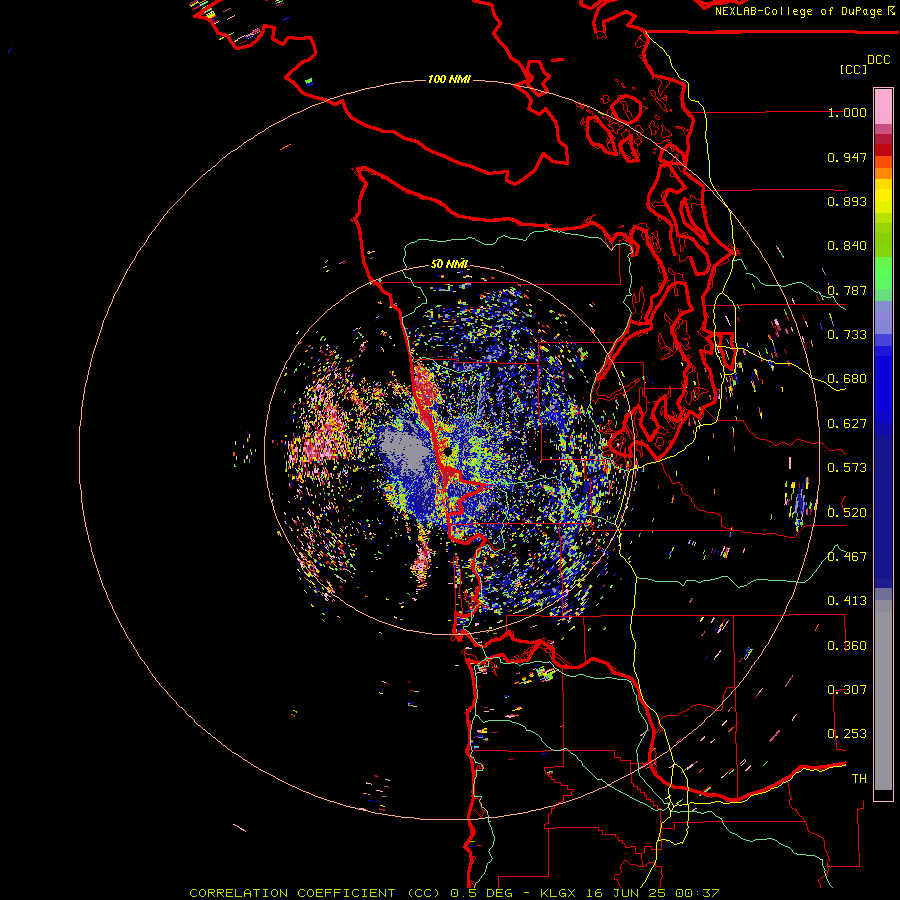Click the pink top segment of the color bar
The height and width of the screenshot is (900, 900).
(883, 106)
